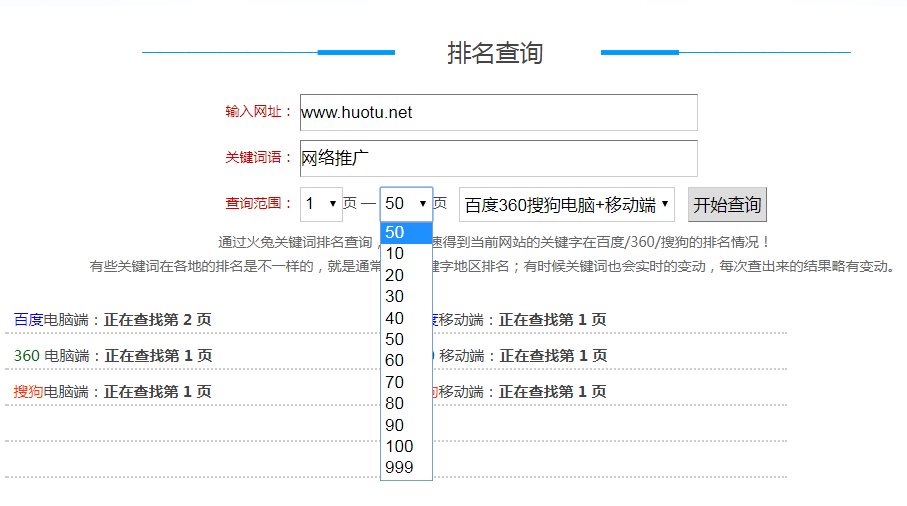Choose 999 at the list bottom
Viewport: 907px width, 506px height.
405,468
